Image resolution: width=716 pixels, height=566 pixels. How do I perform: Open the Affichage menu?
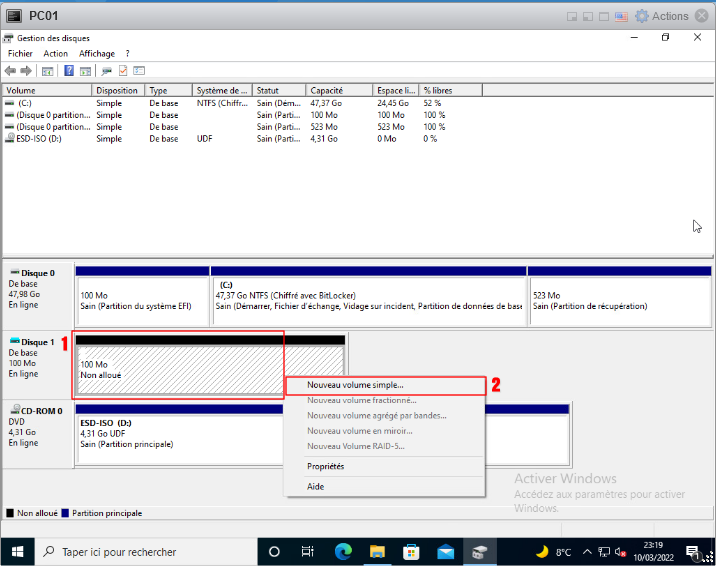click(x=97, y=53)
